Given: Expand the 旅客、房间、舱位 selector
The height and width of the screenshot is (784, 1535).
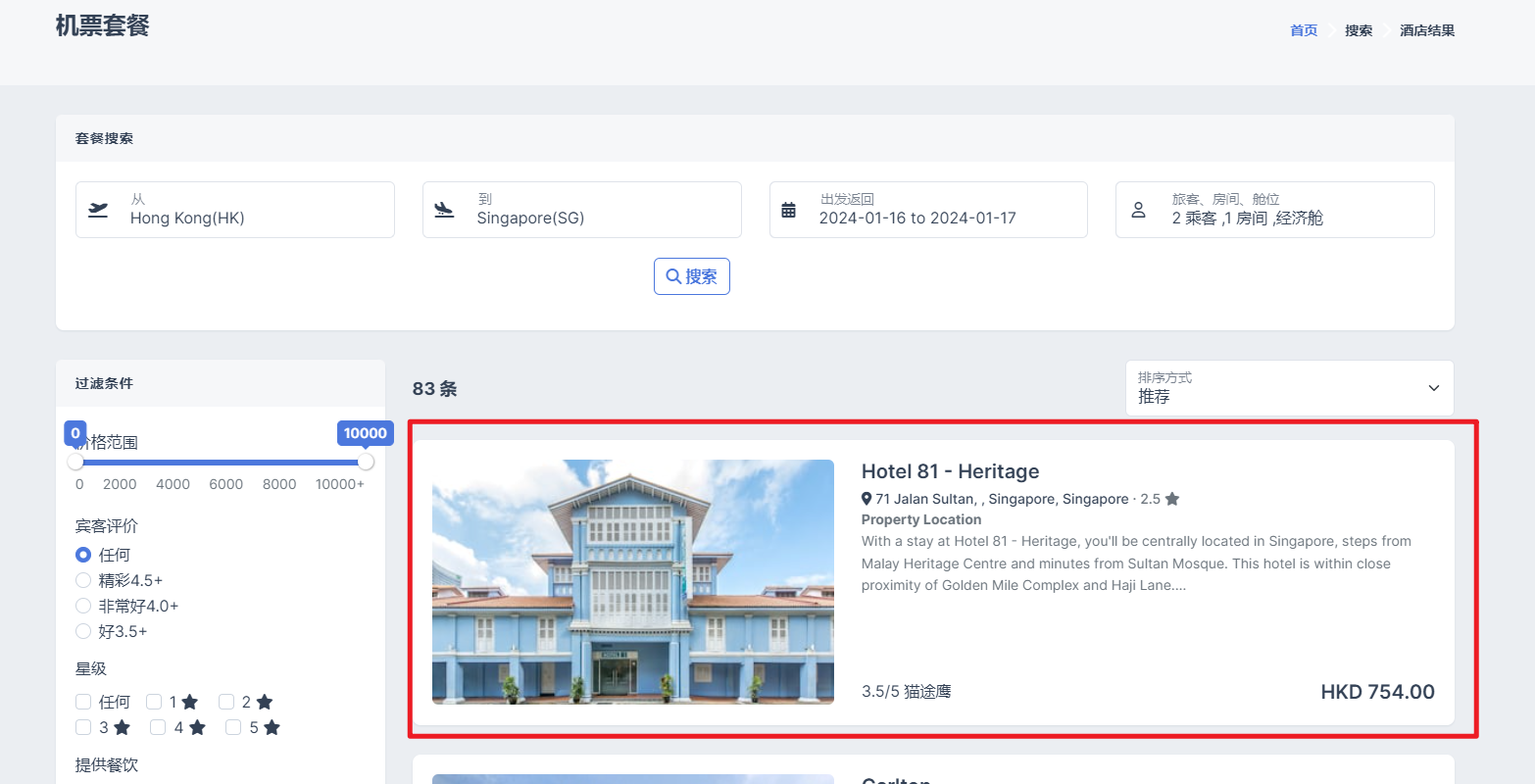Looking at the screenshot, I should [x=1274, y=210].
